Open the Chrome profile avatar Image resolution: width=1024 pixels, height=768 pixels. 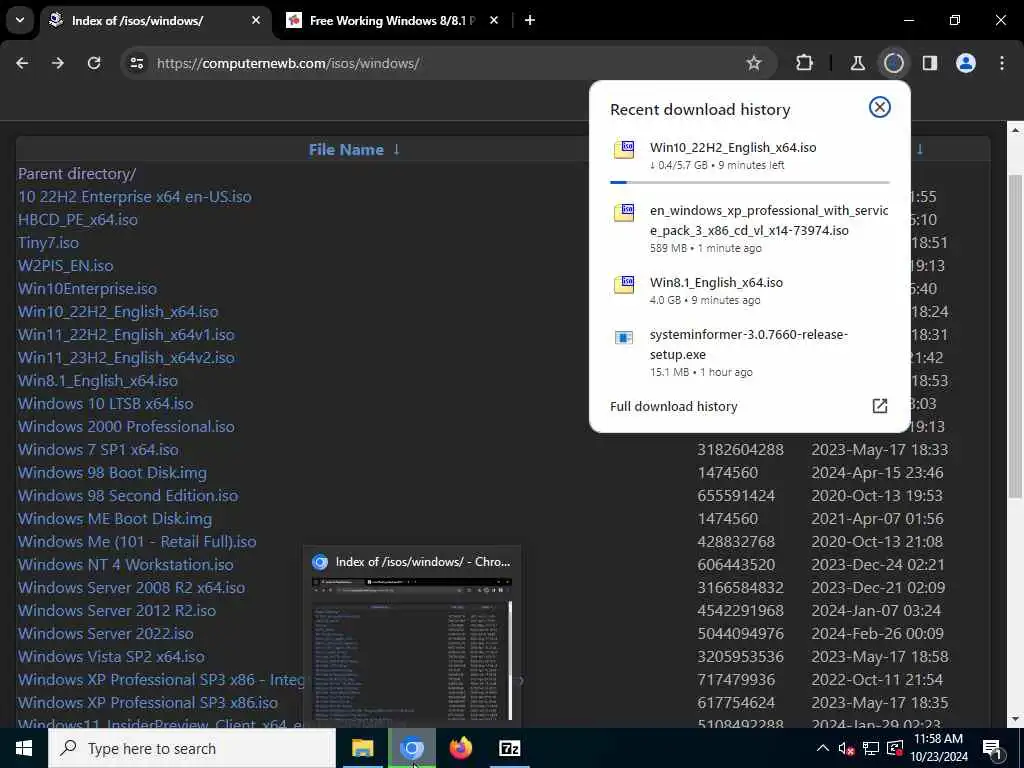click(x=966, y=63)
